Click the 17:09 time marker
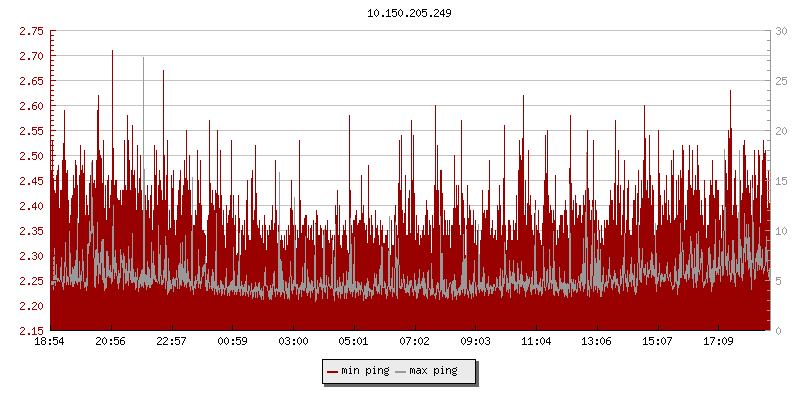The height and width of the screenshot is (400, 800). (719, 341)
